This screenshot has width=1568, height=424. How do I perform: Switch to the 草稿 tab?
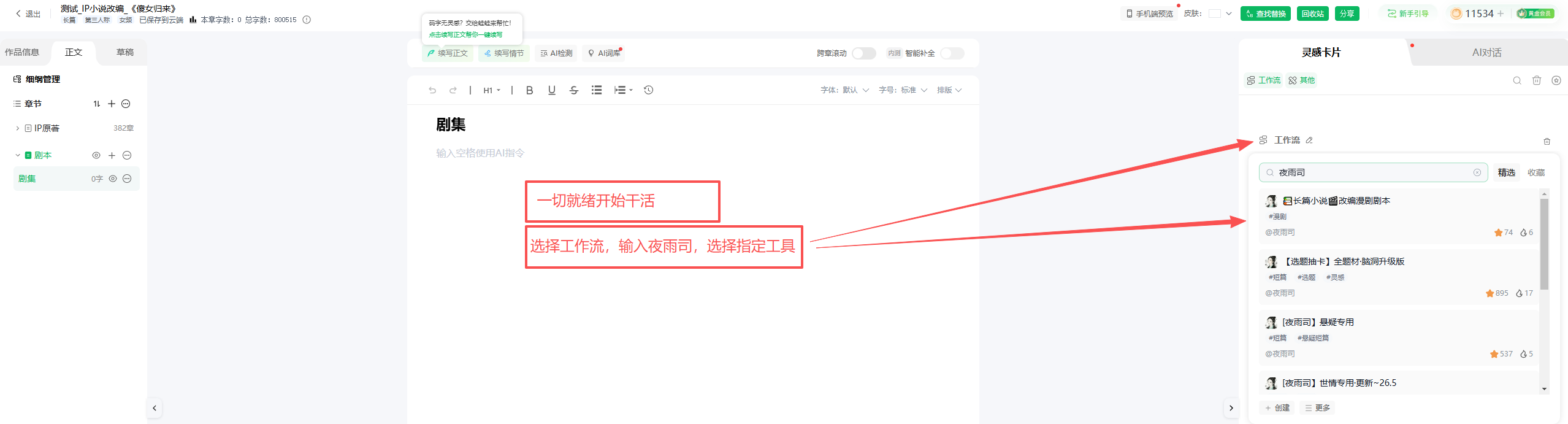pos(125,52)
